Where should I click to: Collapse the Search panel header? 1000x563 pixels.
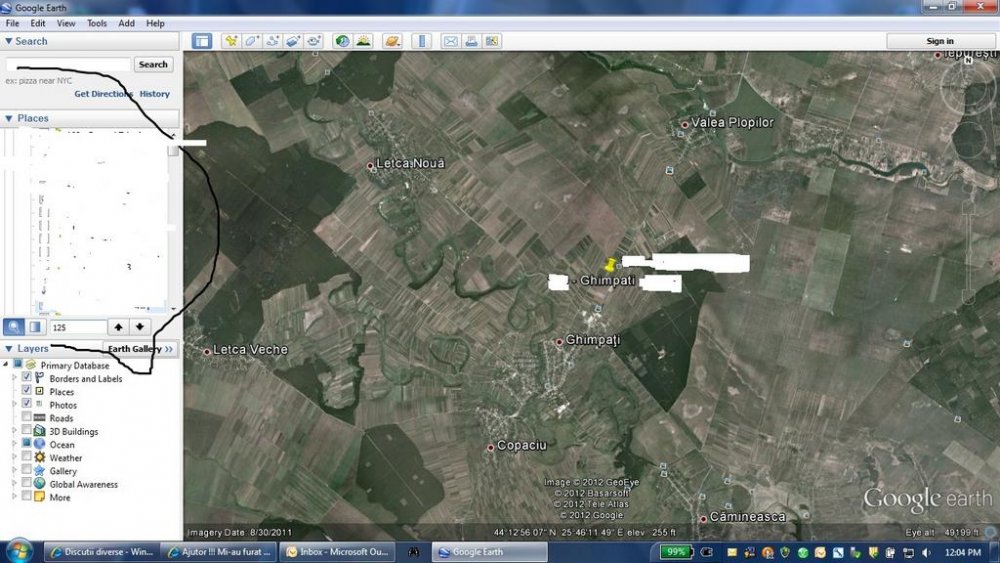(x=10, y=41)
